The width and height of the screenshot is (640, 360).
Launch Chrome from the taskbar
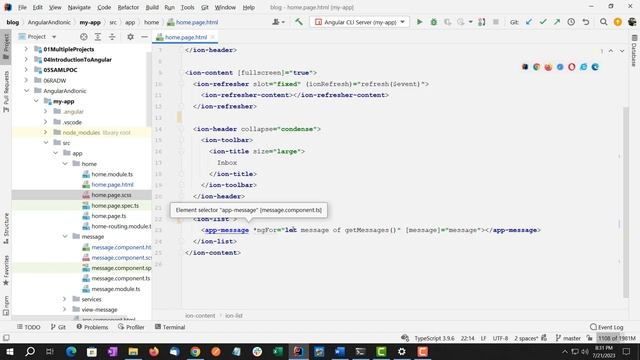[x=196, y=351]
